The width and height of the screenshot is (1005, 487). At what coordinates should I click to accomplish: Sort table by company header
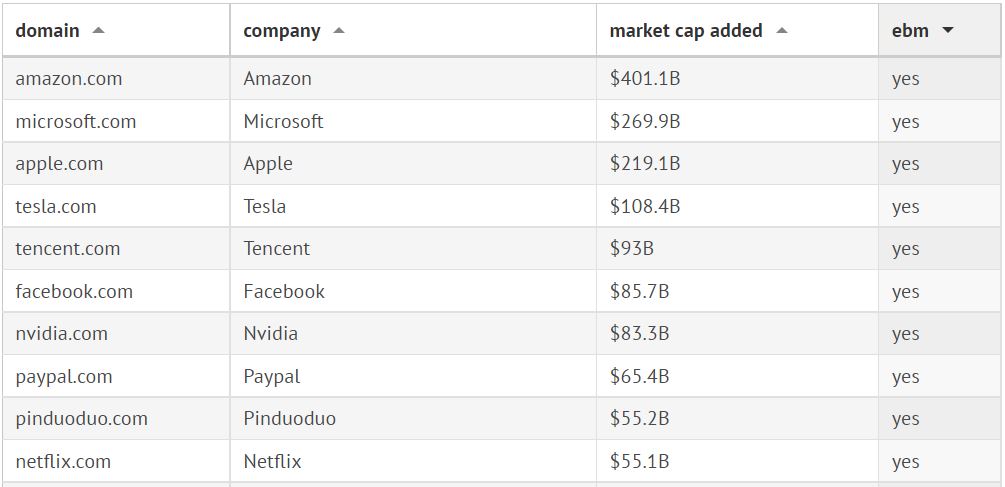tap(282, 31)
